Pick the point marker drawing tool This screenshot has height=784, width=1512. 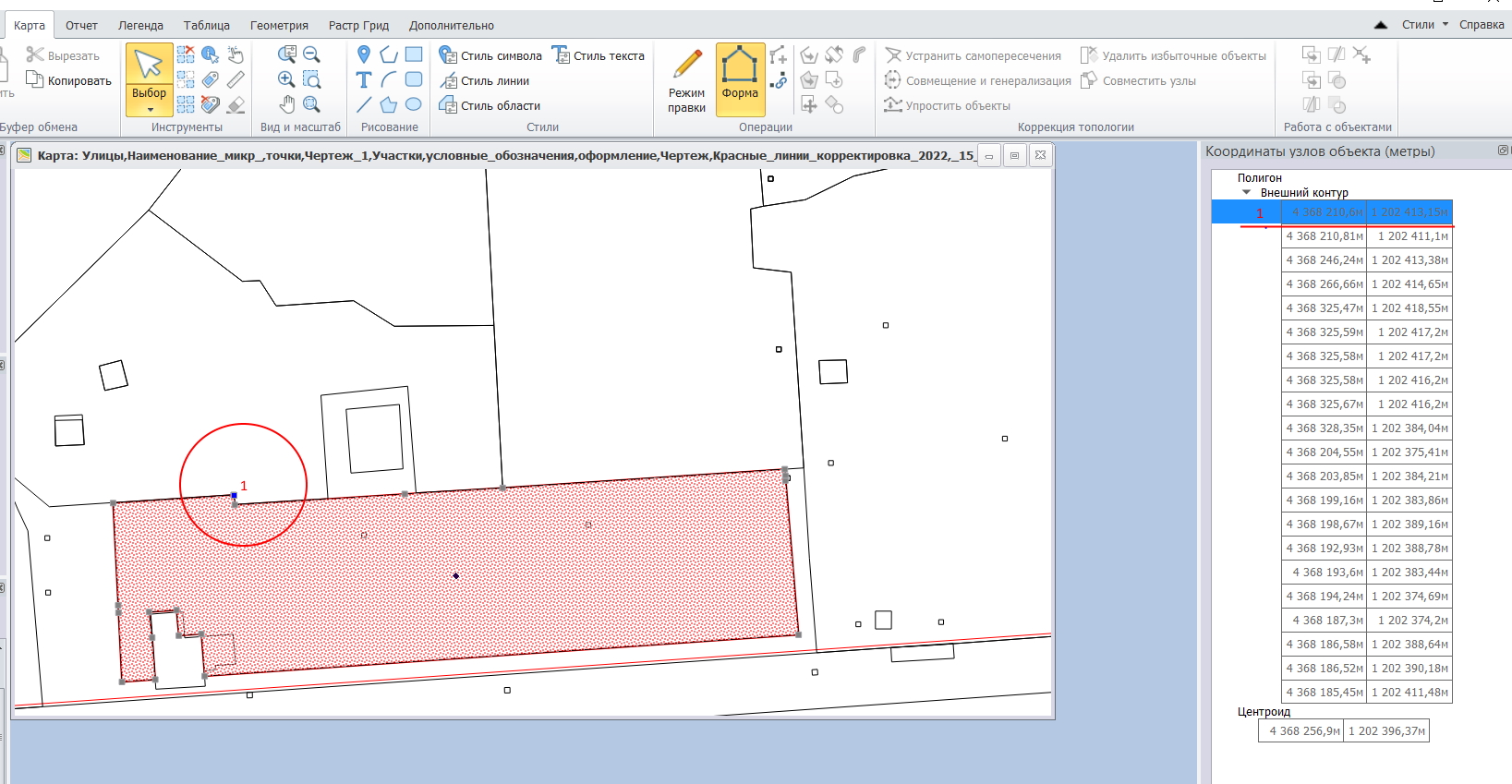pos(364,55)
